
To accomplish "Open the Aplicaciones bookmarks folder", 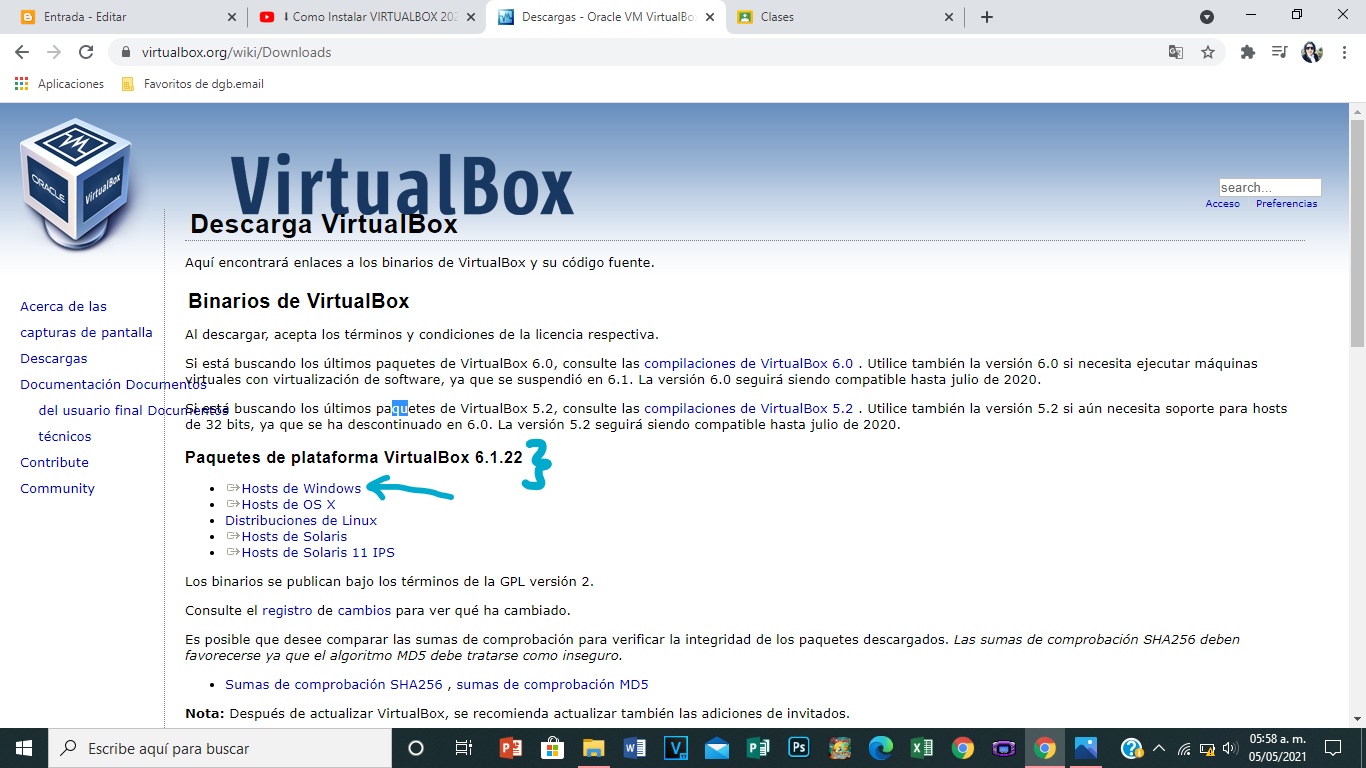I will tap(59, 84).
